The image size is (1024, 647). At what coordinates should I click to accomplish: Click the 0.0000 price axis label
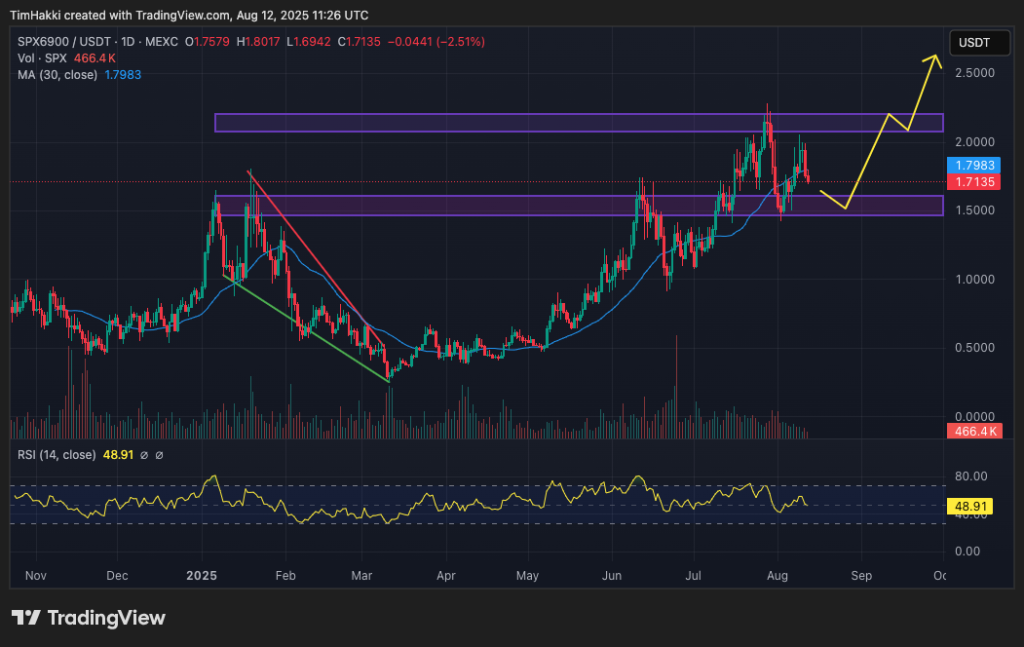pos(974,417)
